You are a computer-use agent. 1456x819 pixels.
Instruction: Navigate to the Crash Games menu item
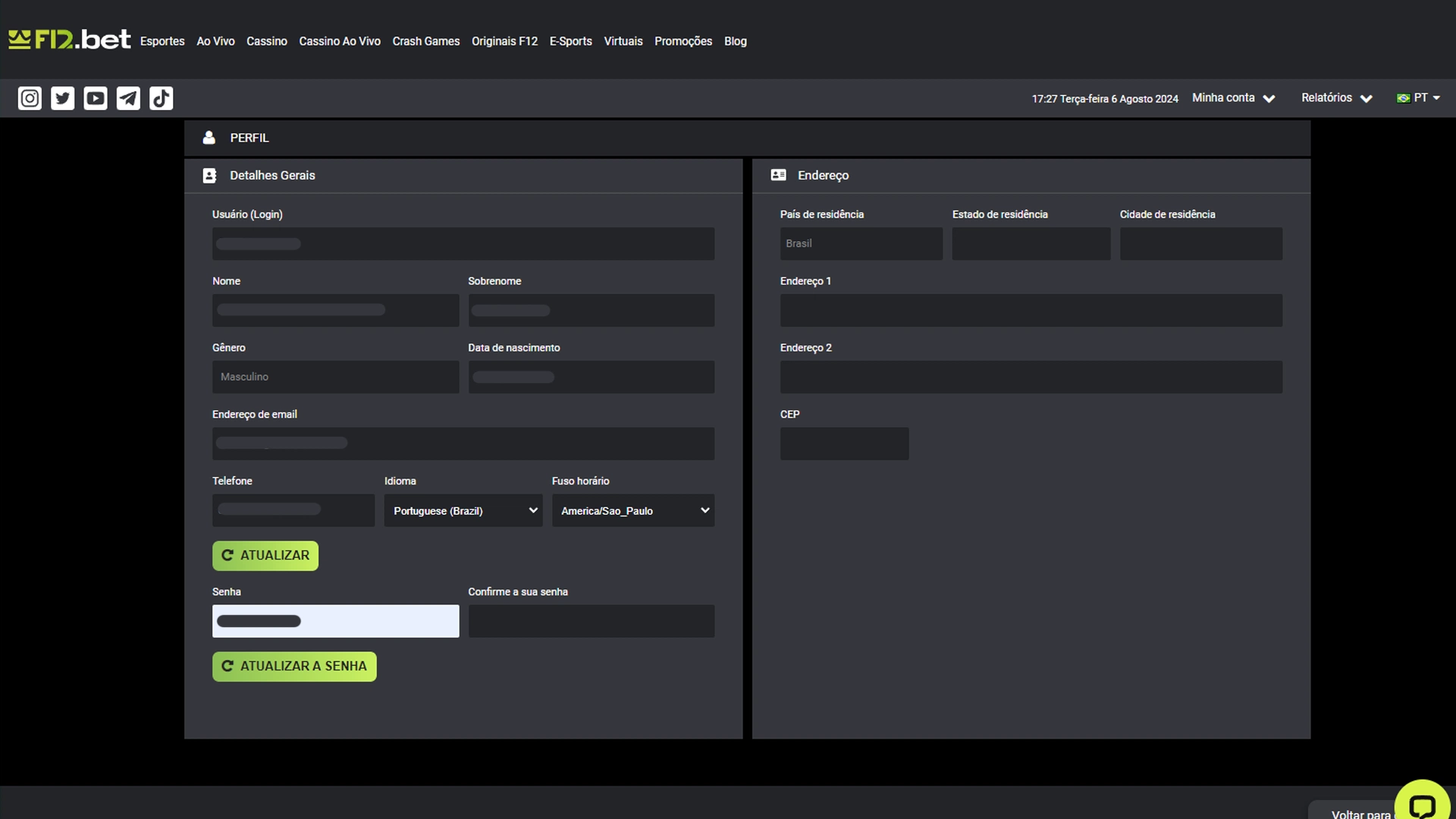(425, 41)
